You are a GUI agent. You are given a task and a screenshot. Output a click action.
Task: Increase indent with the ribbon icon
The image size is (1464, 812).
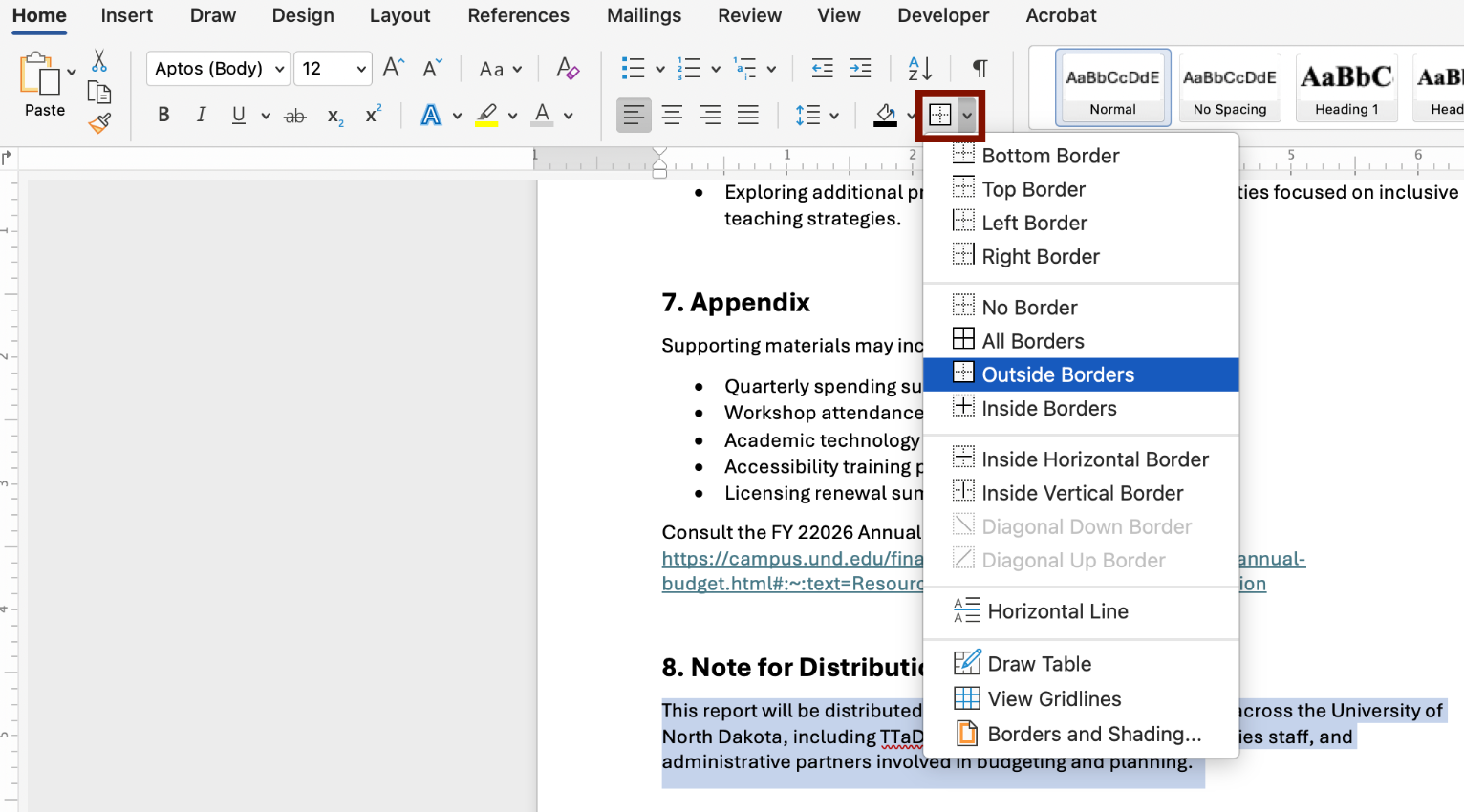click(x=860, y=69)
